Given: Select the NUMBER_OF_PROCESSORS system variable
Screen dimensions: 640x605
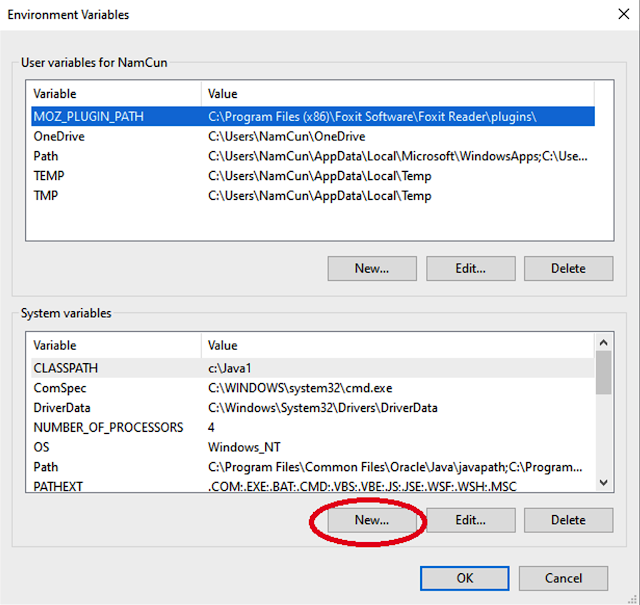Looking at the screenshot, I should tap(313, 427).
